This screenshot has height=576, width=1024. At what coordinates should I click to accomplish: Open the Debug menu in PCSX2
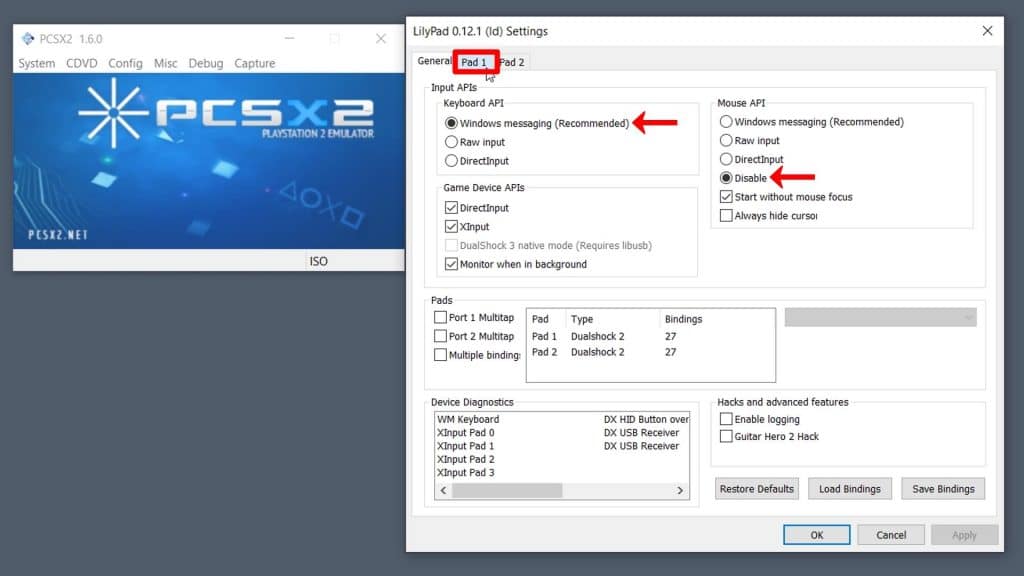pos(206,63)
